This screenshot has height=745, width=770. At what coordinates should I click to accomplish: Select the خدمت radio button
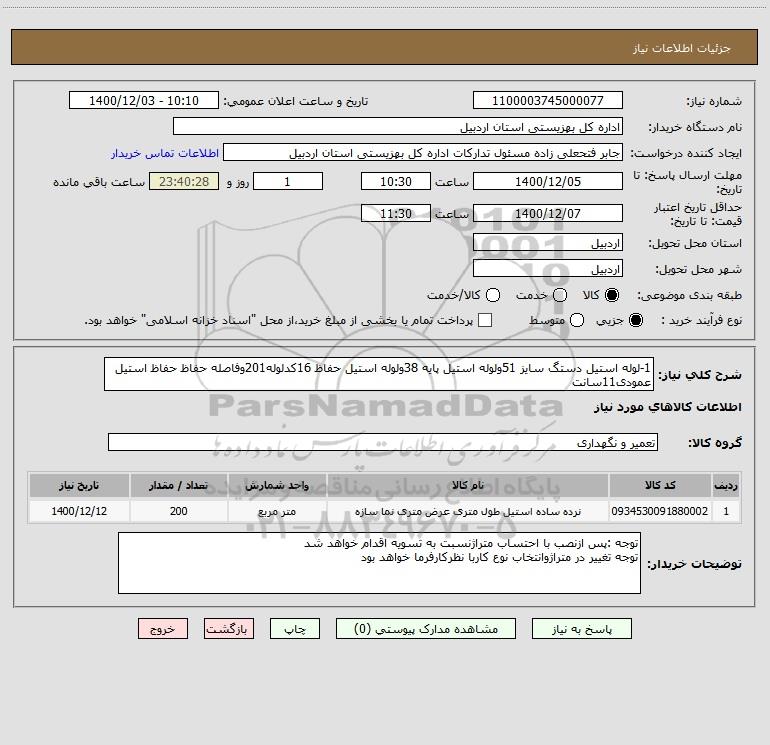point(560,295)
